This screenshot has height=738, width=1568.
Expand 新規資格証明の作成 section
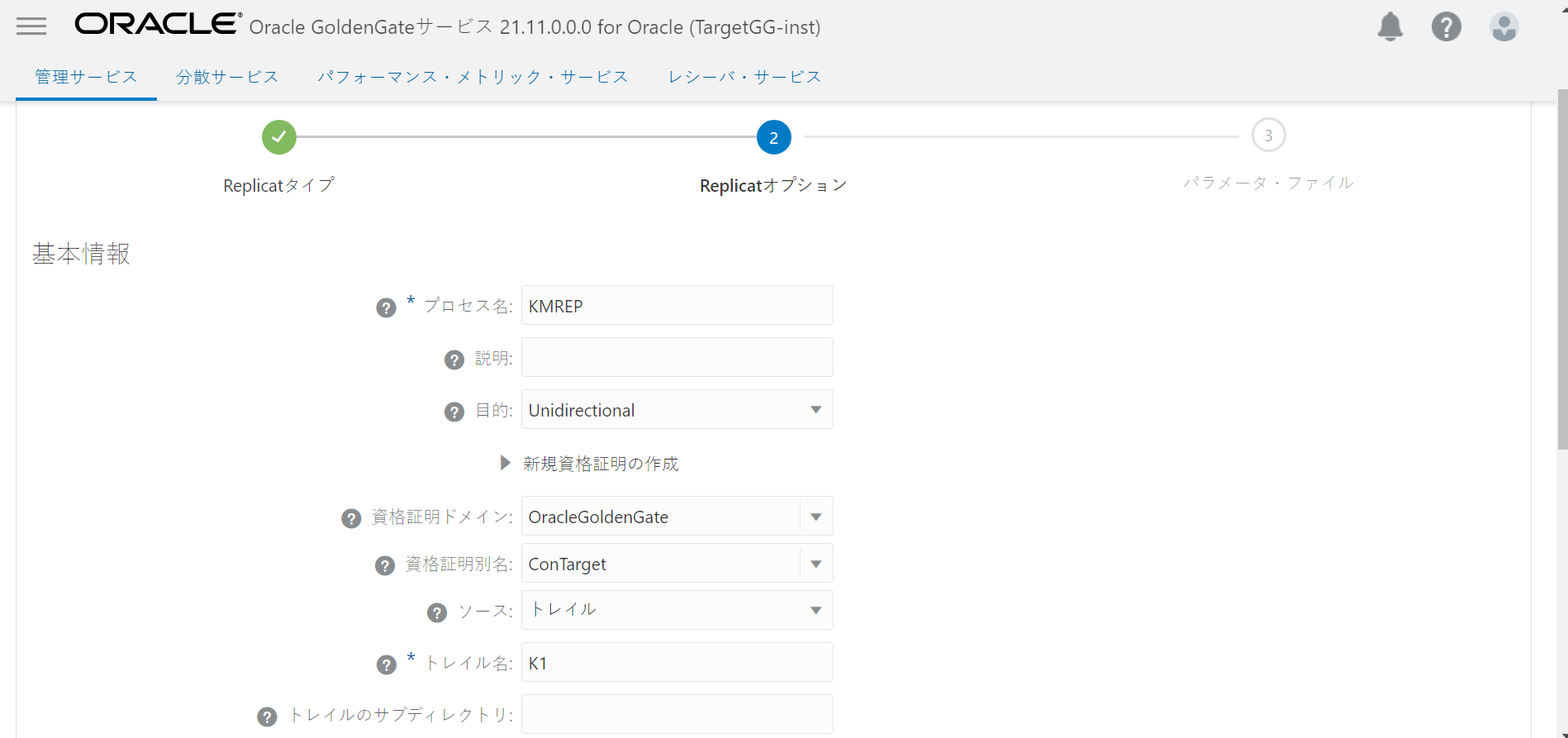pos(506,463)
